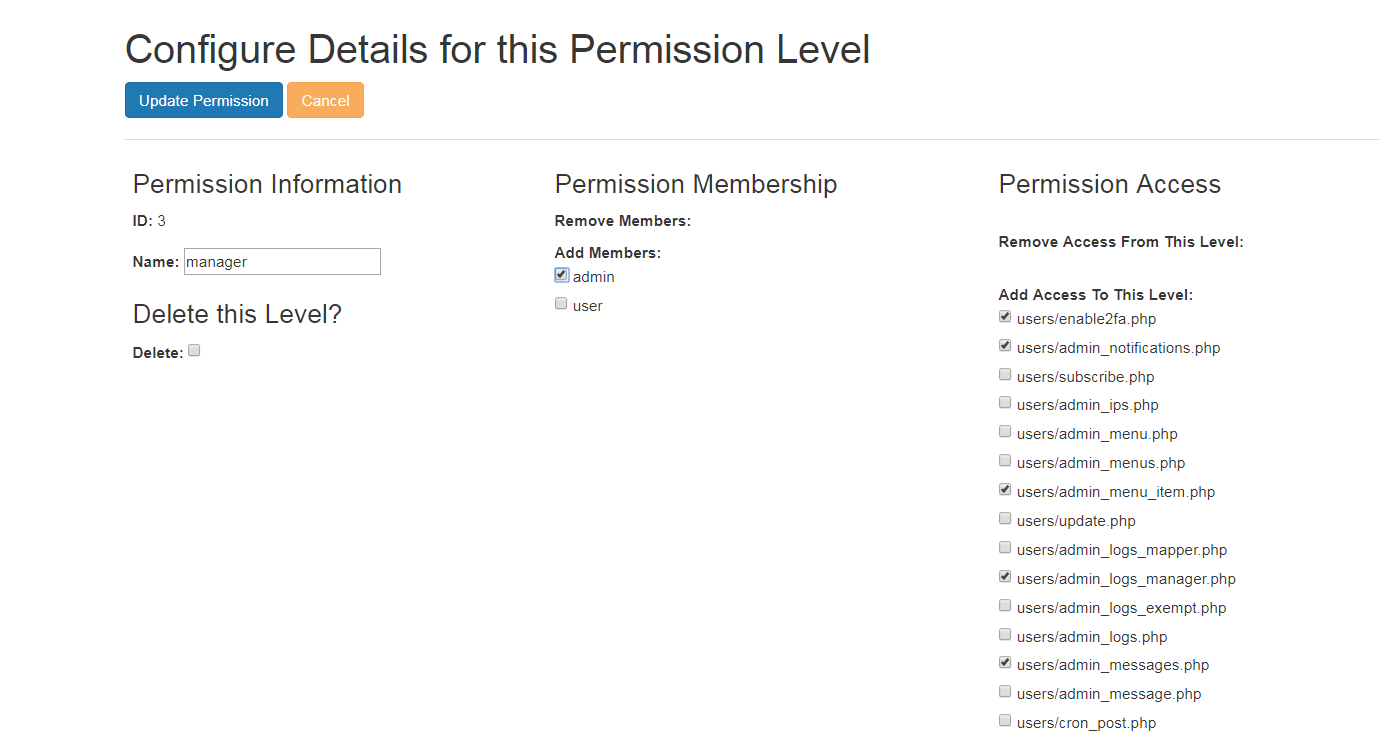Click the Name input field
The width and height of the screenshot is (1398, 741).
point(282,261)
